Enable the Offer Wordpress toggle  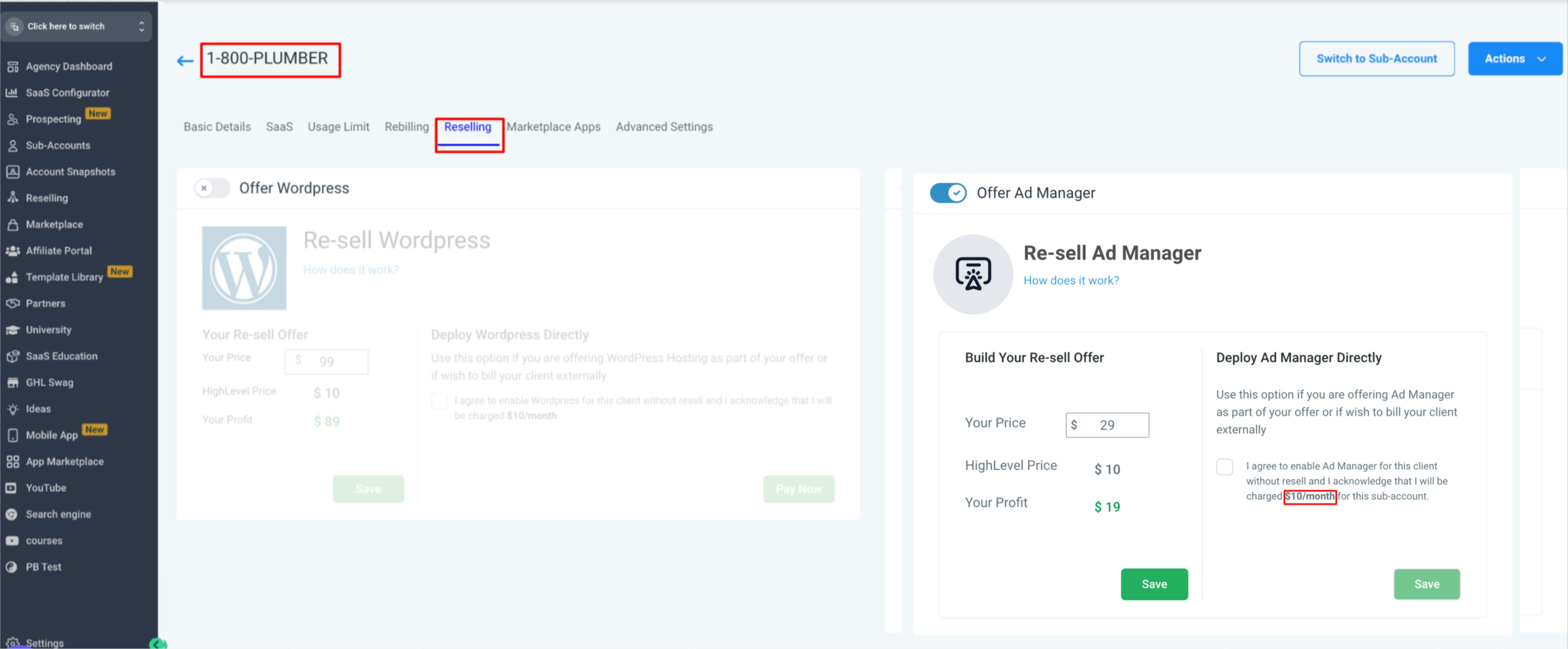[x=211, y=188]
